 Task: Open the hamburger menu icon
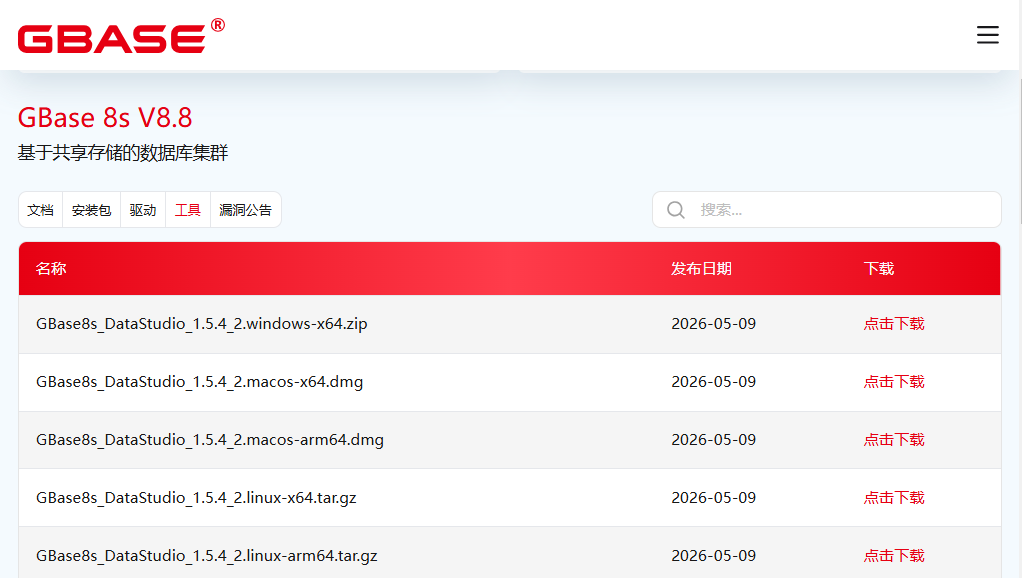click(987, 35)
